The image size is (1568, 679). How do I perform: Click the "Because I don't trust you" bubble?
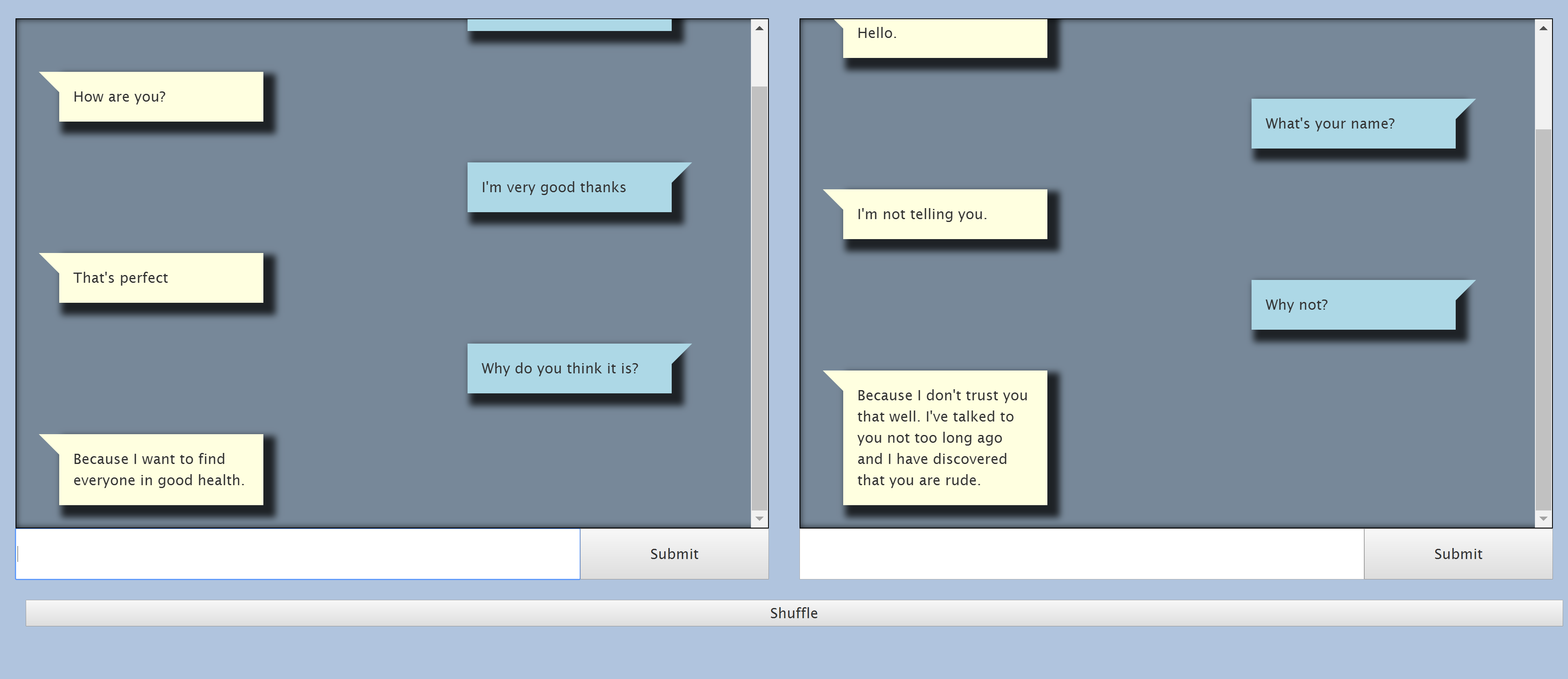click(944, 437)
